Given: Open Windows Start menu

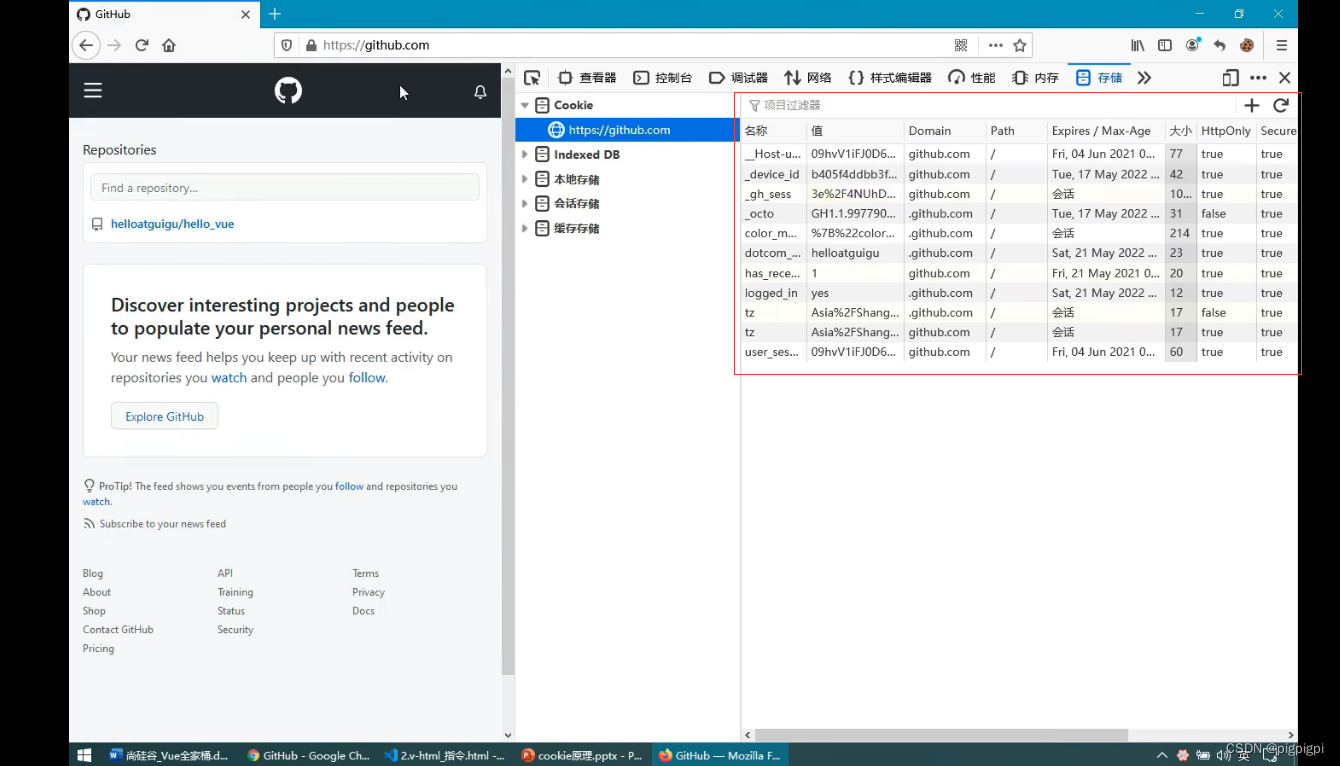Looking at the screenshot, I should 84,755.
